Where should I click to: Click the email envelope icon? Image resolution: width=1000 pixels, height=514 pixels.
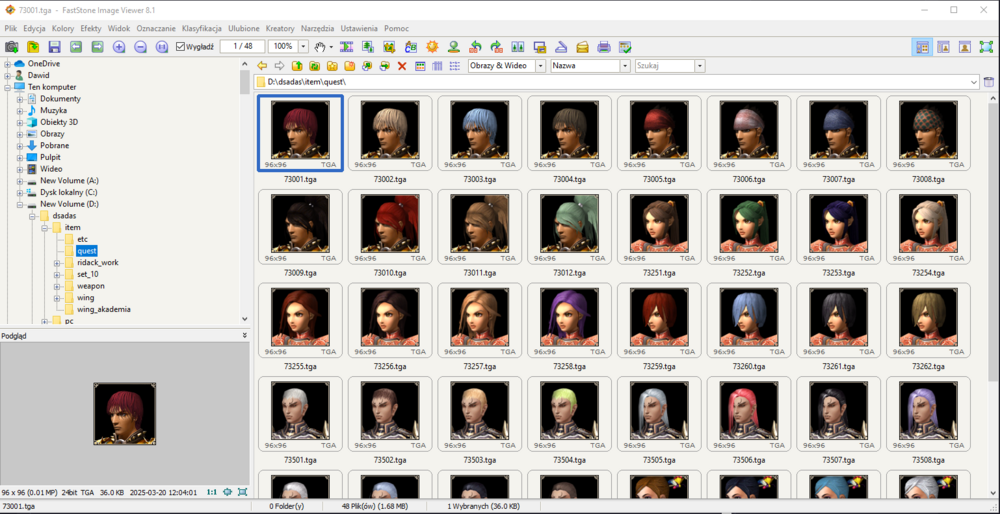pos(582,47)
